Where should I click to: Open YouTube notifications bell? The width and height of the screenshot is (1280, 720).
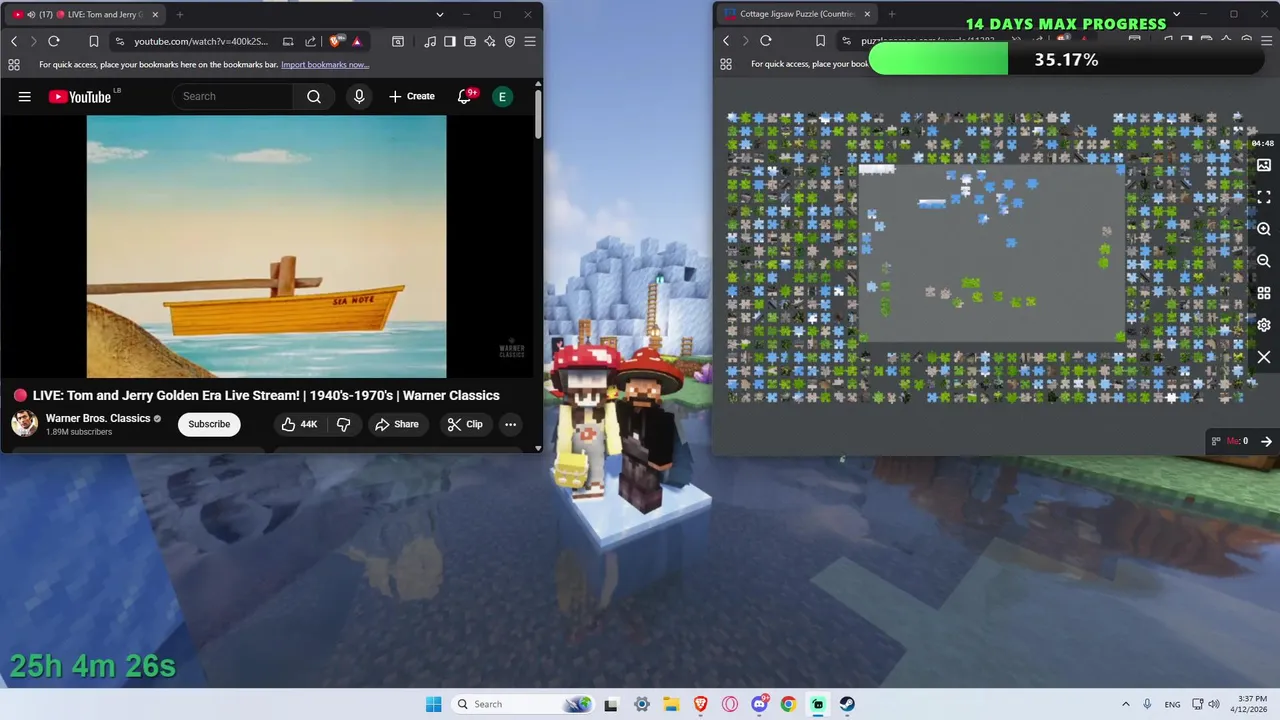(x=465, y=96)
